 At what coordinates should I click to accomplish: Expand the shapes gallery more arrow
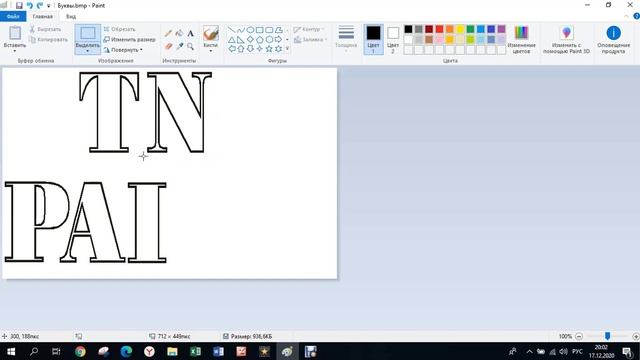click(287, 49)
